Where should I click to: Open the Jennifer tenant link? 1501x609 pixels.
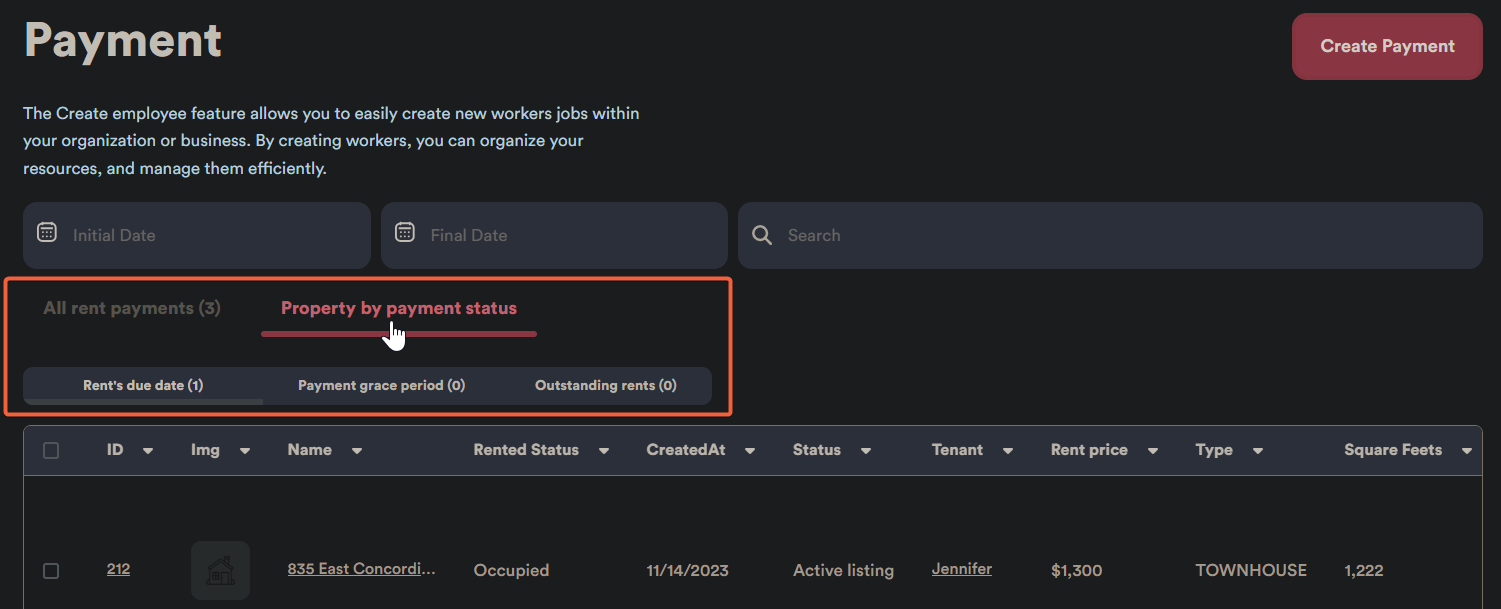pos(961,569)
